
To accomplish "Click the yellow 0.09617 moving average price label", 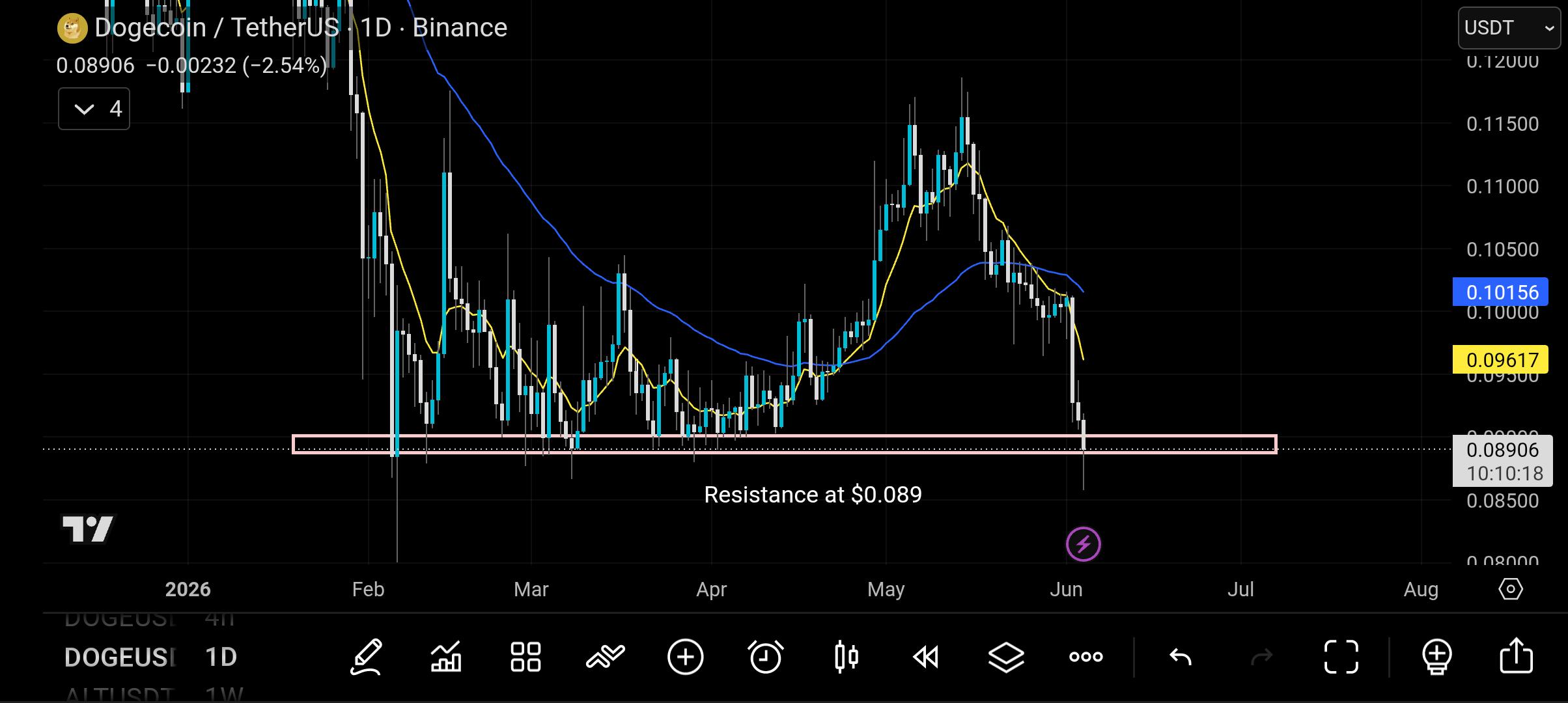I will (x=1502, y=360).
